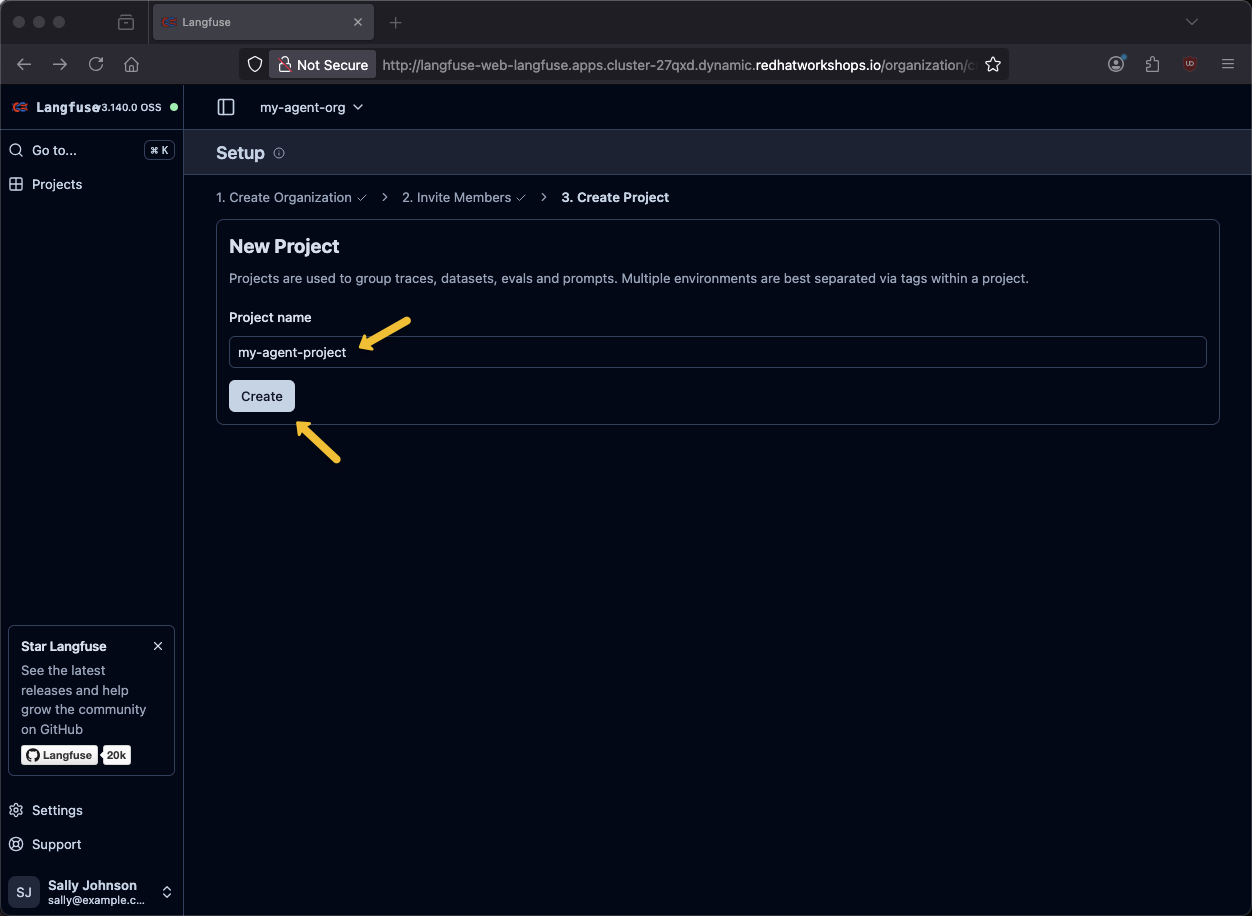
Task: Click the shield tracking protection icon
Action: pos(255,64)
